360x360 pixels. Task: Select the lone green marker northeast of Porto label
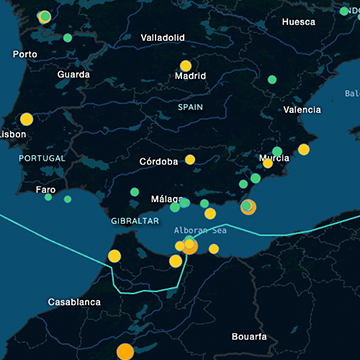click(68, 38)
